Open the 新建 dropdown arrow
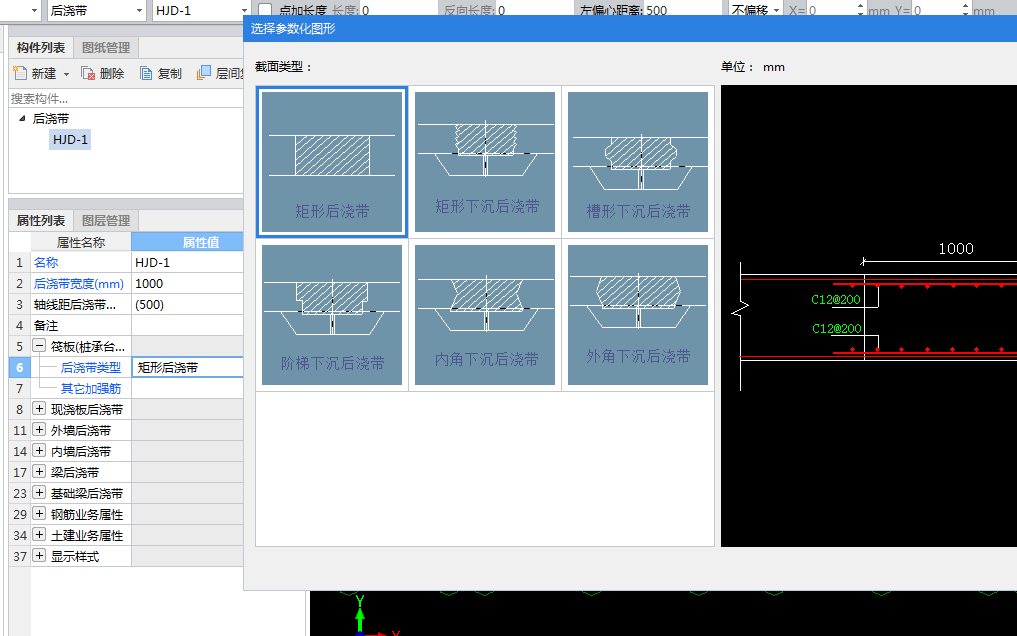The width and height of the screenshot is (1017, 636). (66, 74)
